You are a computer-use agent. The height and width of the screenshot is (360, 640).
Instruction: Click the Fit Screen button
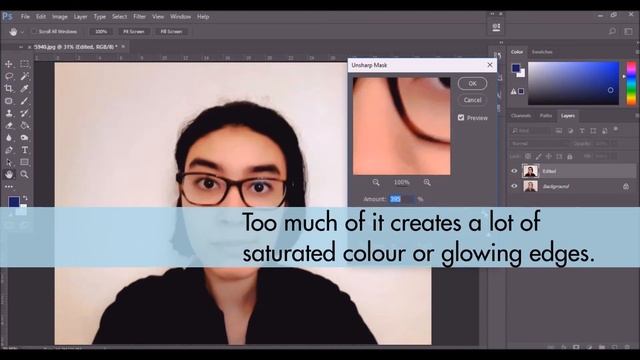coord(133,31)
